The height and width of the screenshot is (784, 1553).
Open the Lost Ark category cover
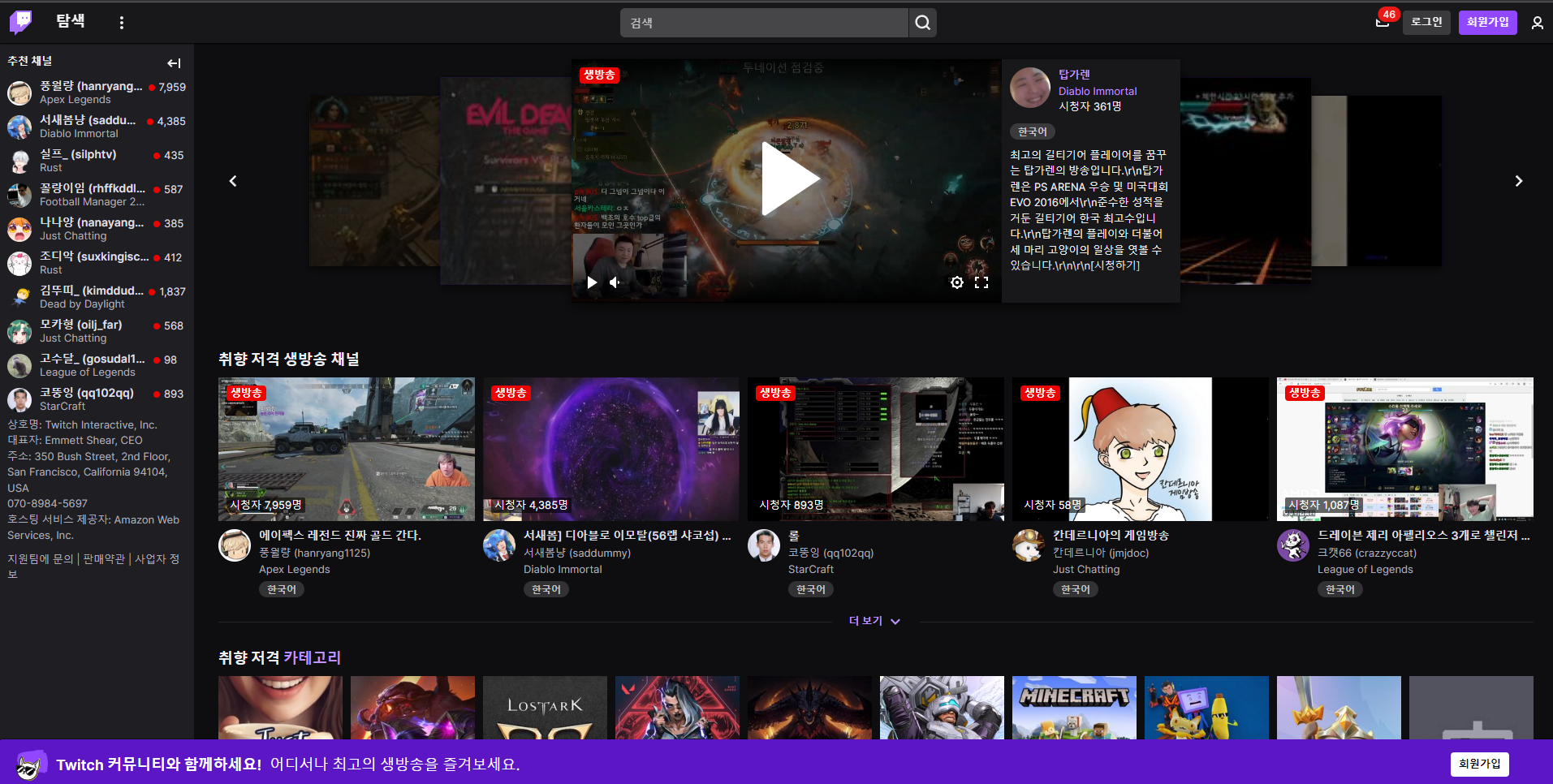point(545,708)
